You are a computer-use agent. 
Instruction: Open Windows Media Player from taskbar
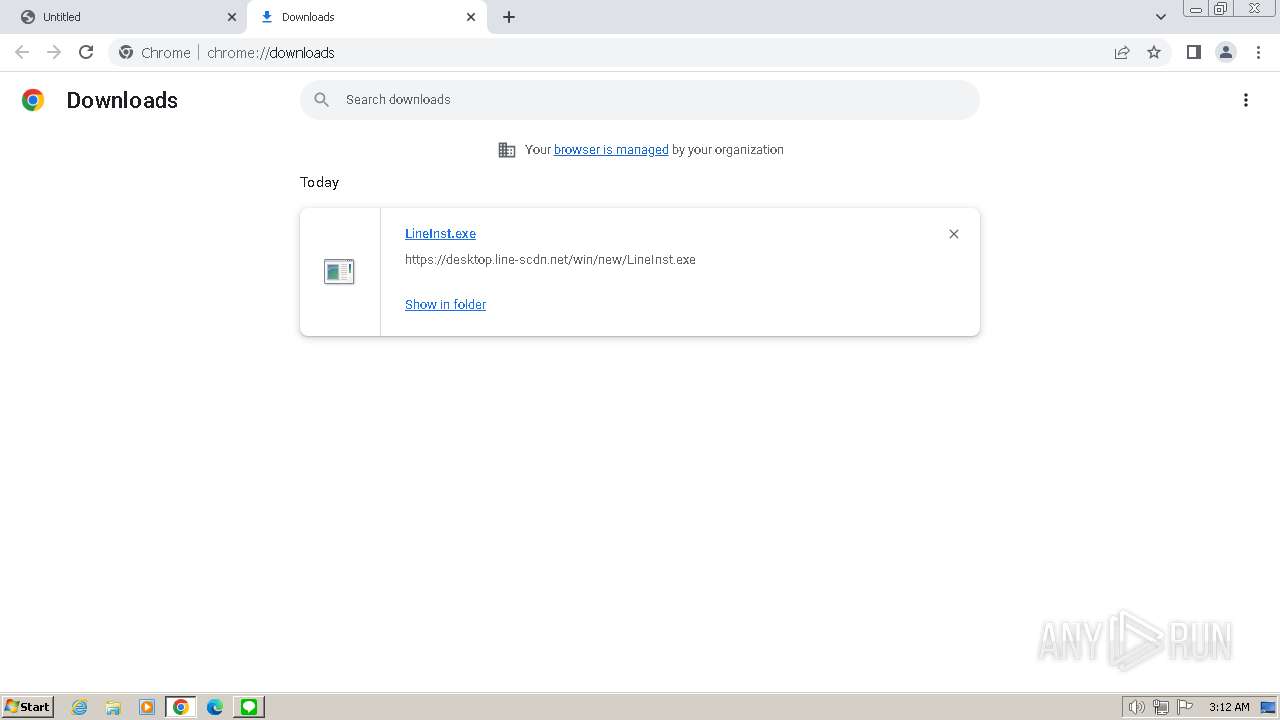147,707
